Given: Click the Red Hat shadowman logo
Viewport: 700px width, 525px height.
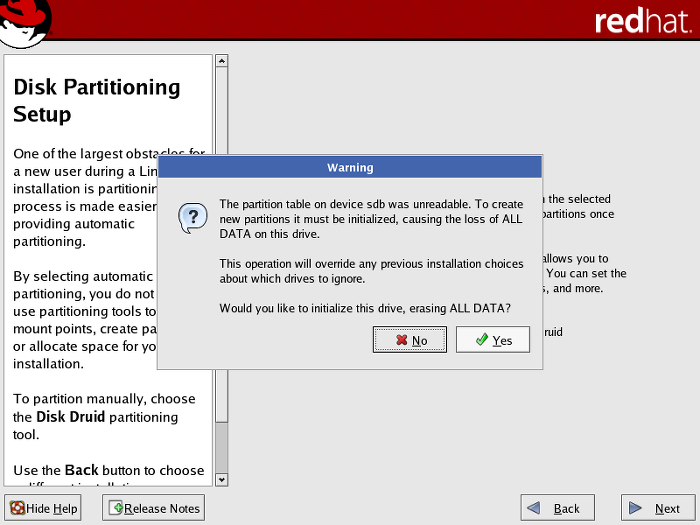Looking at the screenshot, I should click(x=25, y=22).
